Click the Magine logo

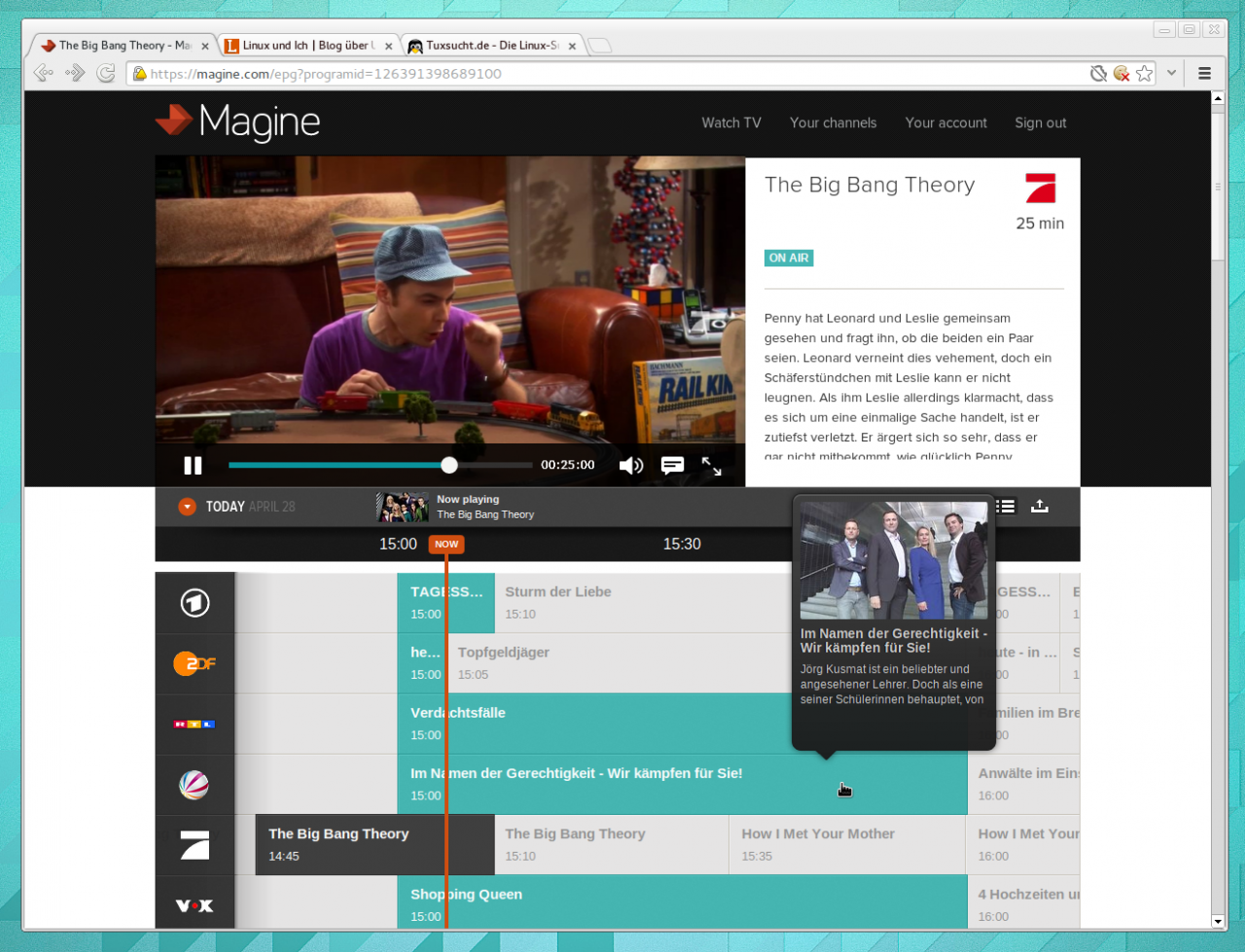(238, 122)
